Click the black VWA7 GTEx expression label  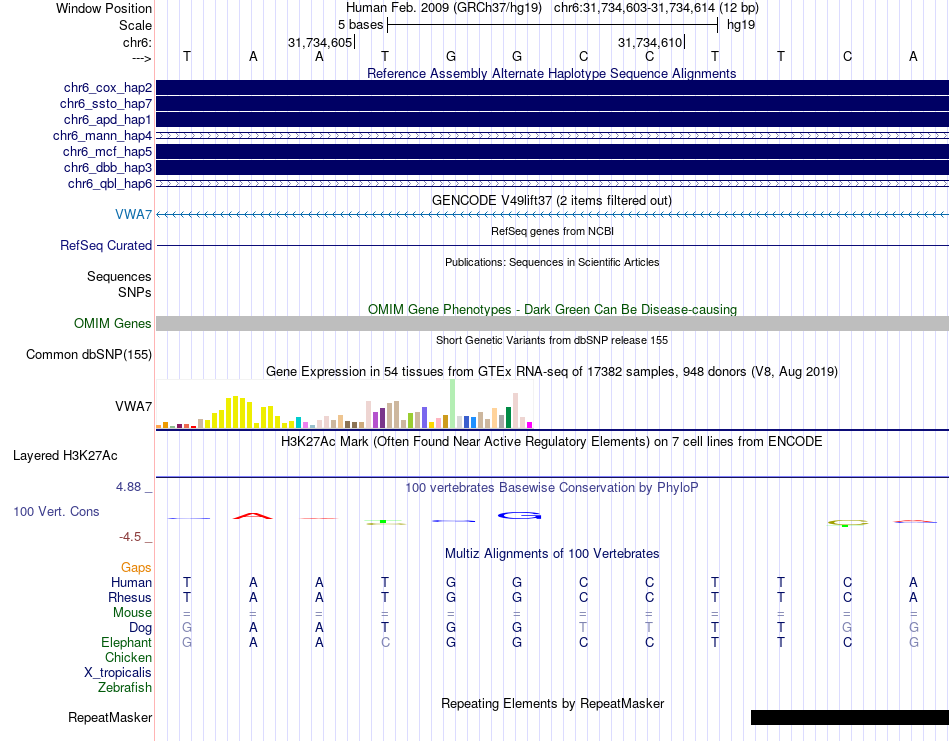tap(133, 407)
